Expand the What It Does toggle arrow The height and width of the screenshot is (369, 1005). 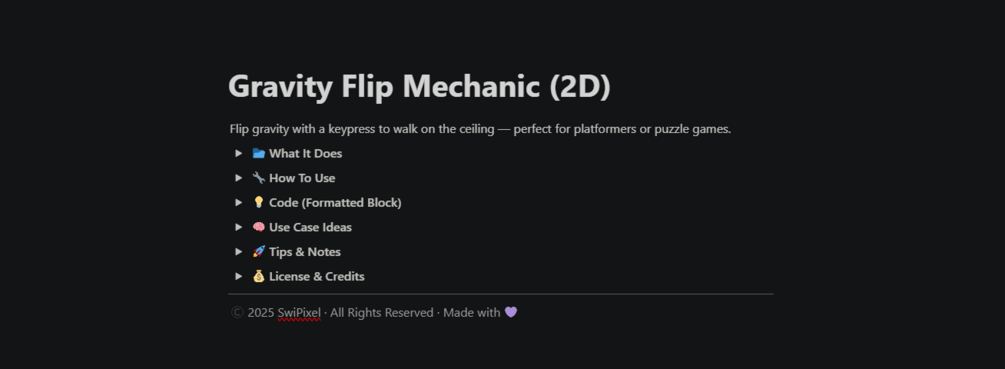click(238, 153)
